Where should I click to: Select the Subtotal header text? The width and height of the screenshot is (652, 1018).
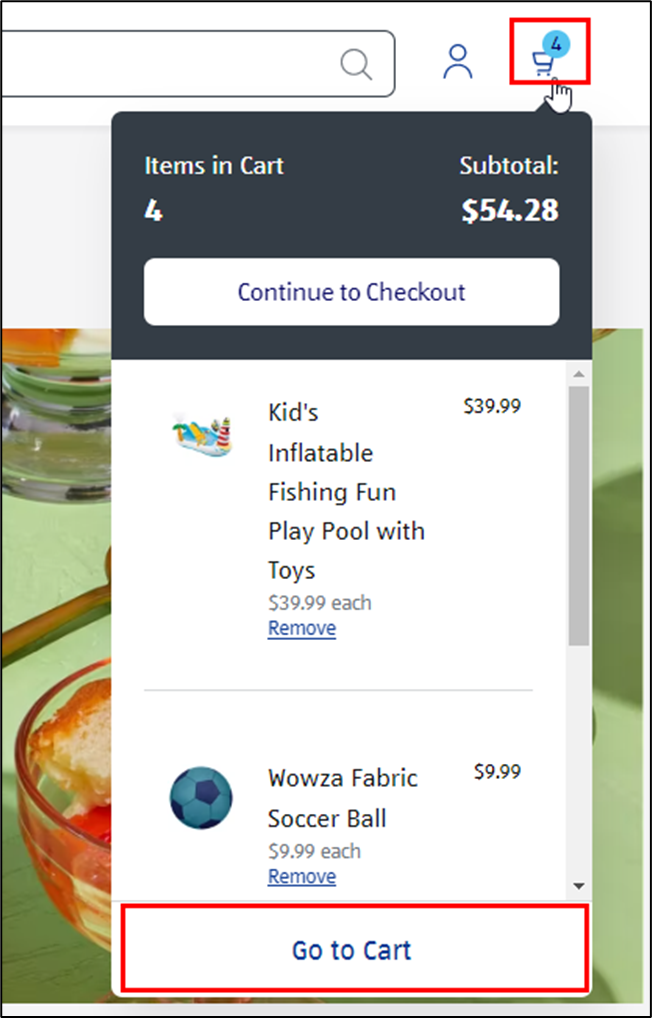click(509, 166)
